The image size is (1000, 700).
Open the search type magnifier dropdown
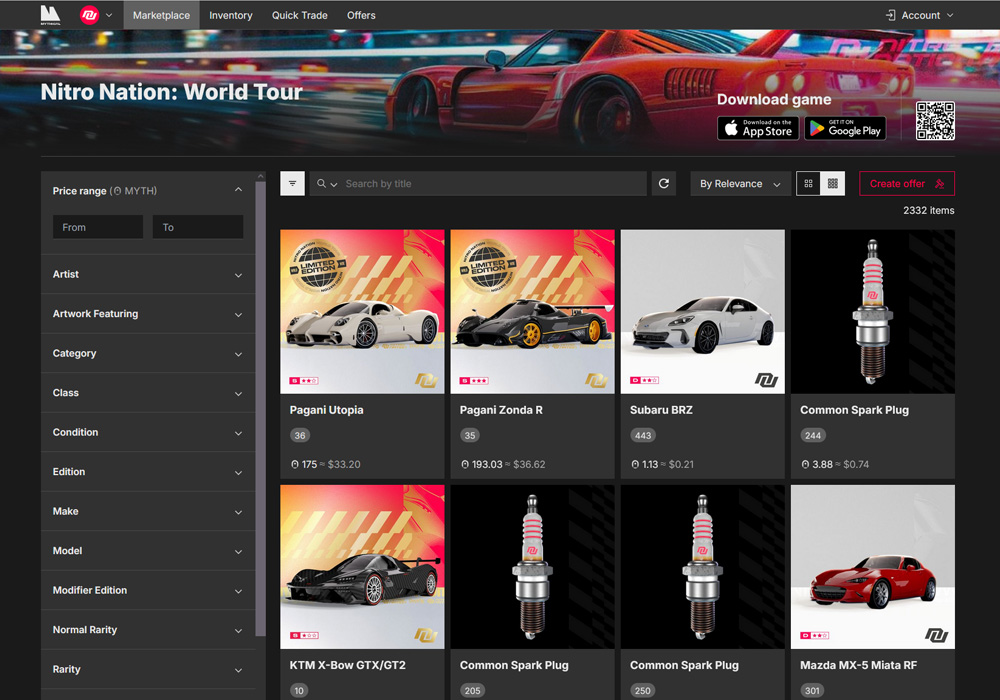pyautogui.click(x=327, y=184)
